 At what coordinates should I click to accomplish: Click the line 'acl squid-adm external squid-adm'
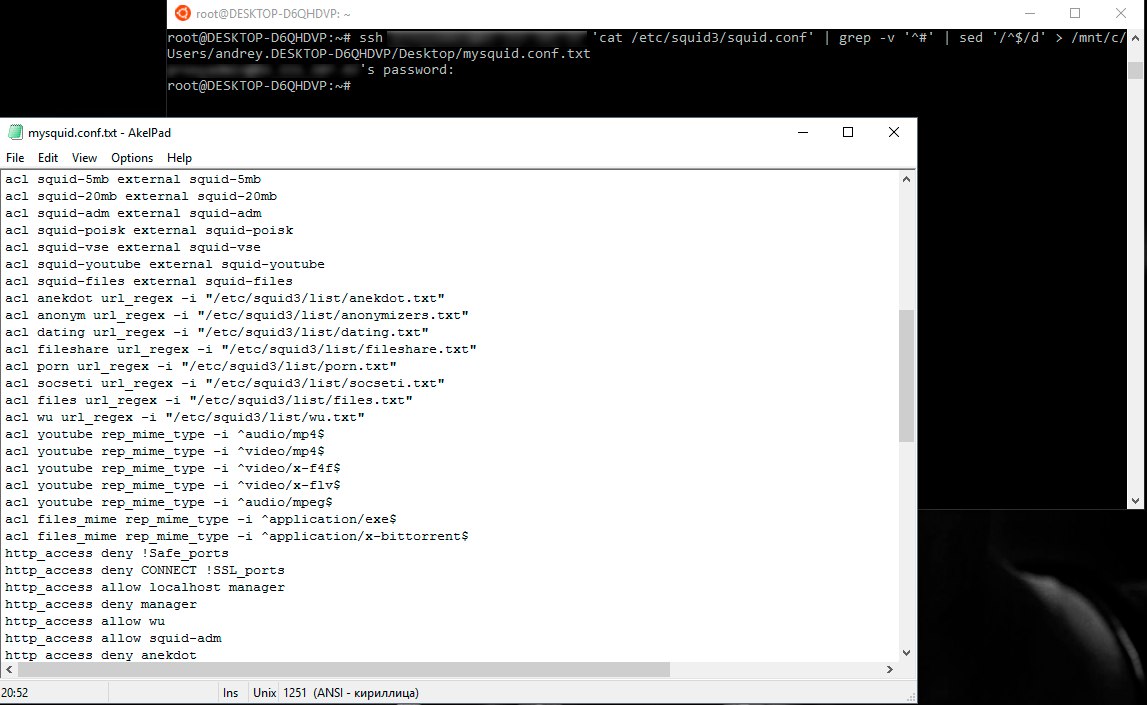pyautogui.click(x=133, y=214)
